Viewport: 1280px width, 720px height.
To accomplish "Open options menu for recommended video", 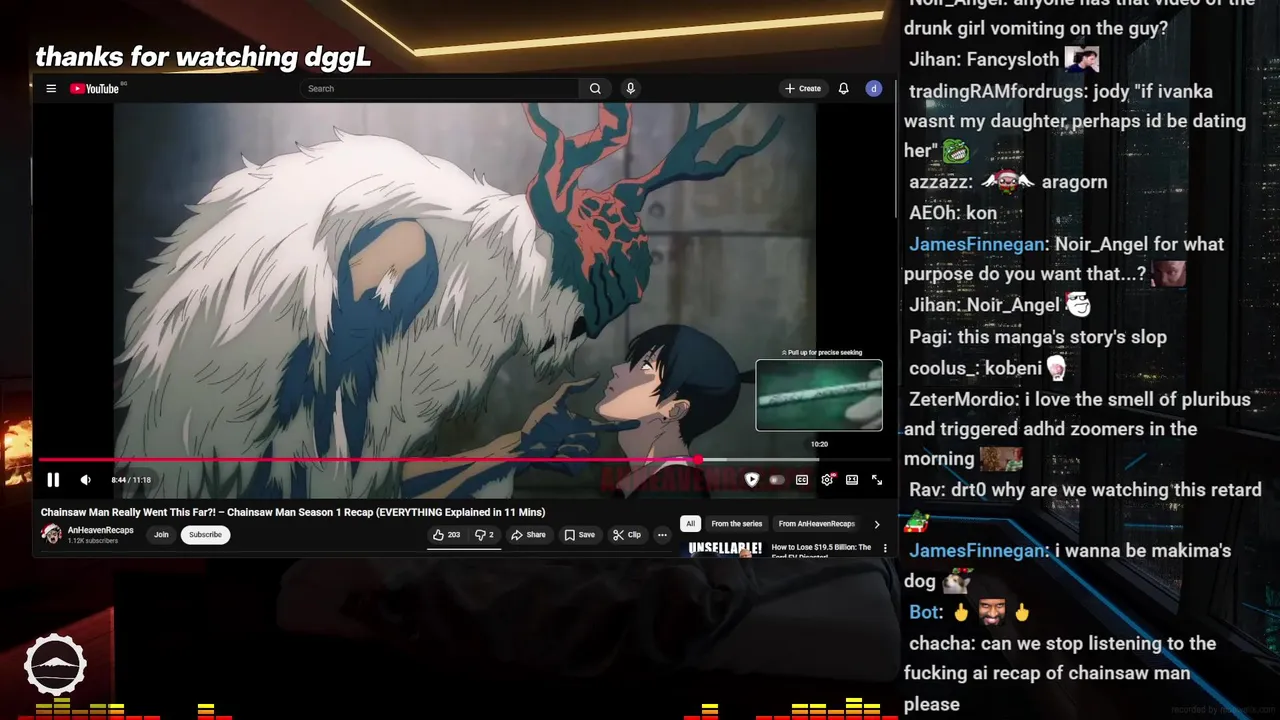I will [x=885, y=548].
